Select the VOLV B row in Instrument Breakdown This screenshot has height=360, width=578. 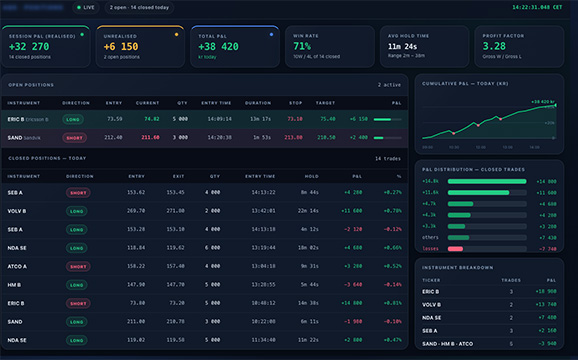coord(489,305)
